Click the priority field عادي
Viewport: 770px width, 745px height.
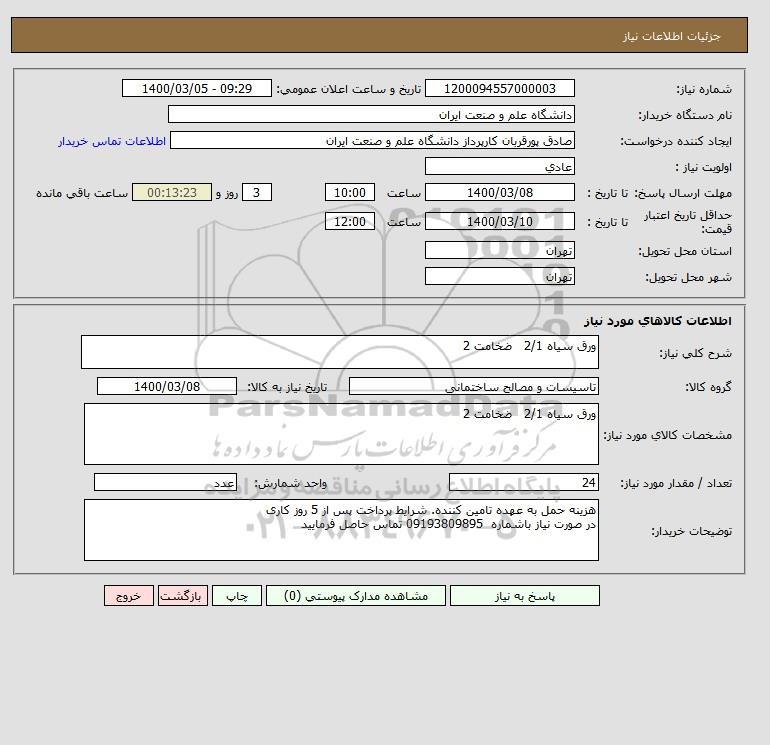499,166
